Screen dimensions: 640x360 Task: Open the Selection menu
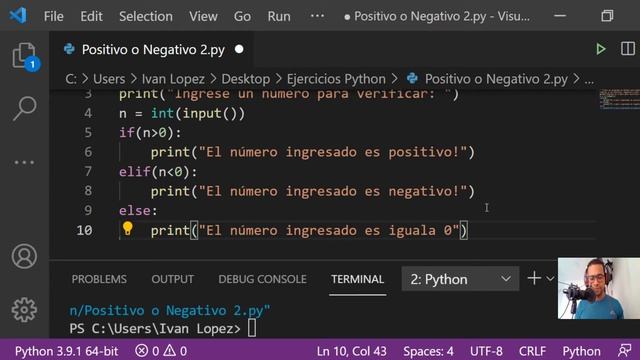click(x=146, y=16)
